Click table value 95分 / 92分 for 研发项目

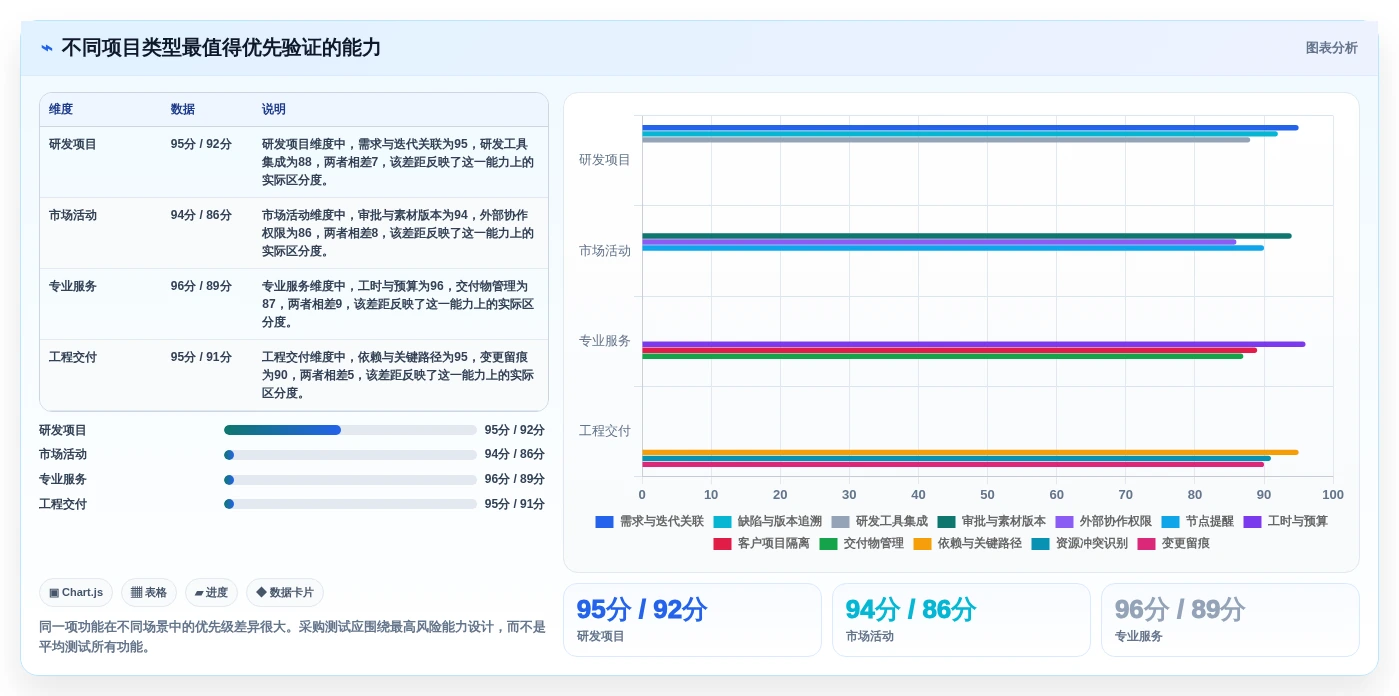201,144
